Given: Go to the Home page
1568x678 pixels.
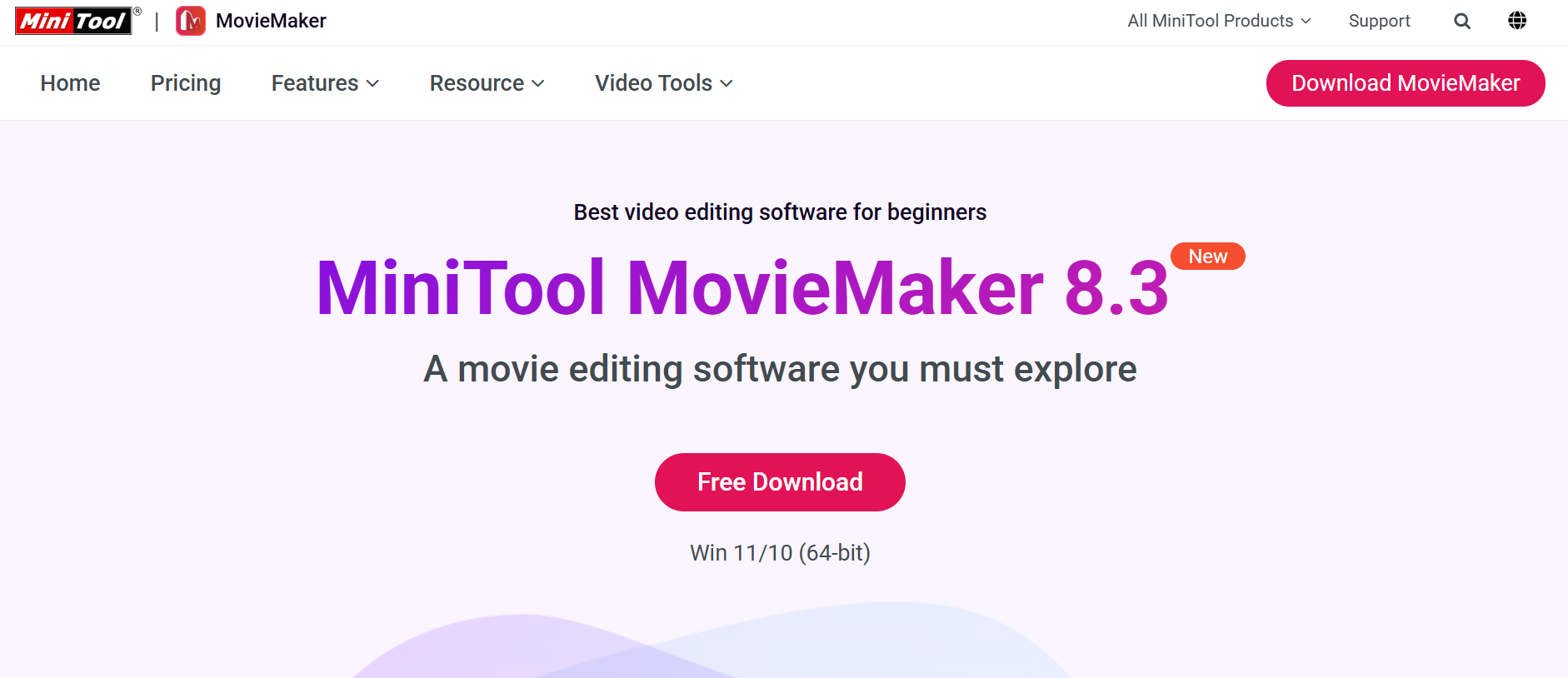Looking at the screenshot, I should tap(70, 83).
